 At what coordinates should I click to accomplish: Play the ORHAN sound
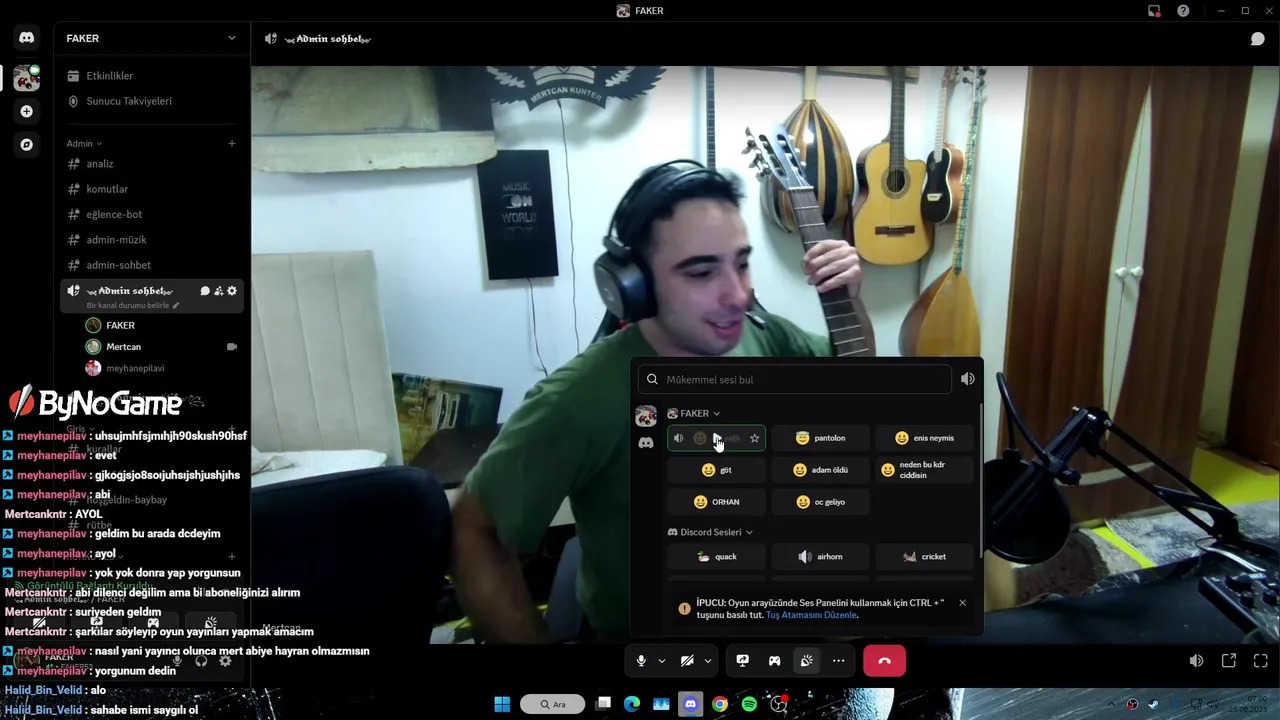pyautogui.click(x=716, y=502)
